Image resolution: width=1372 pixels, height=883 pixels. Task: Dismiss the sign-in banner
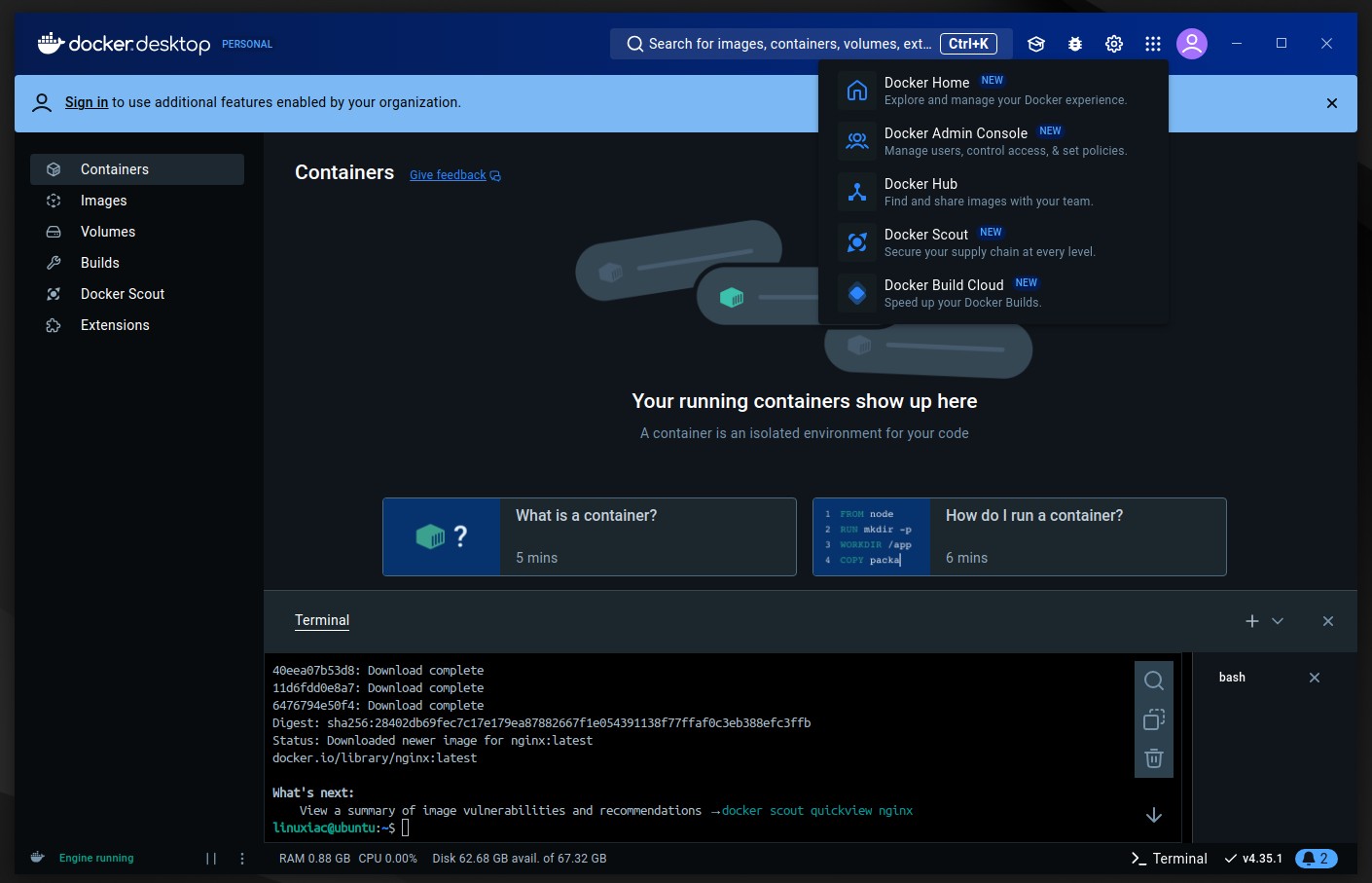1332,103
